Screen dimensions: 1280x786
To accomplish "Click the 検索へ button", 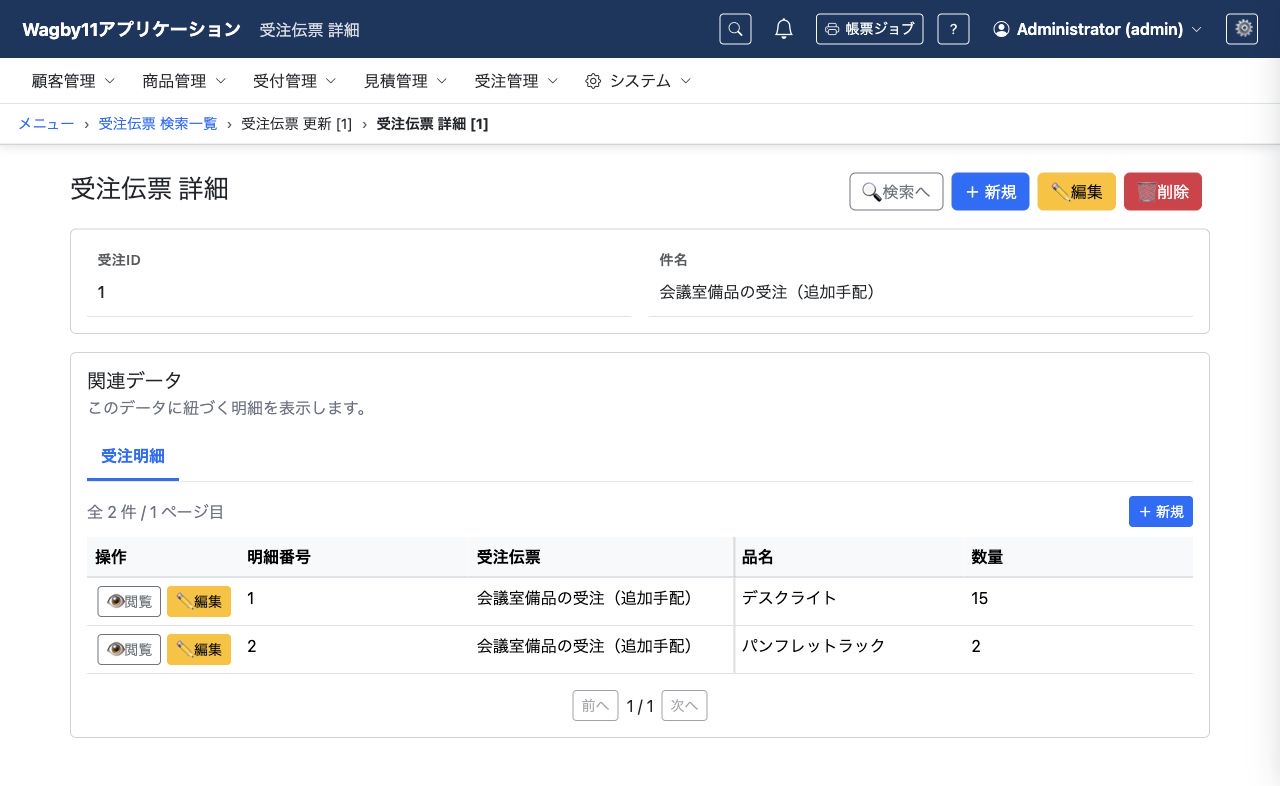I will [x=896, y=192].
